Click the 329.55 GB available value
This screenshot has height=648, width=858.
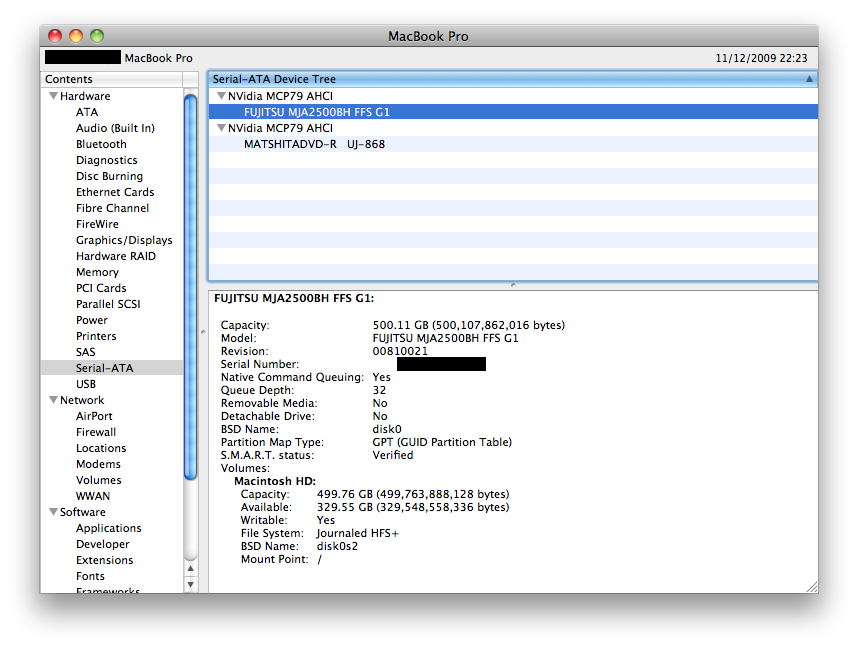pos(413,507)
